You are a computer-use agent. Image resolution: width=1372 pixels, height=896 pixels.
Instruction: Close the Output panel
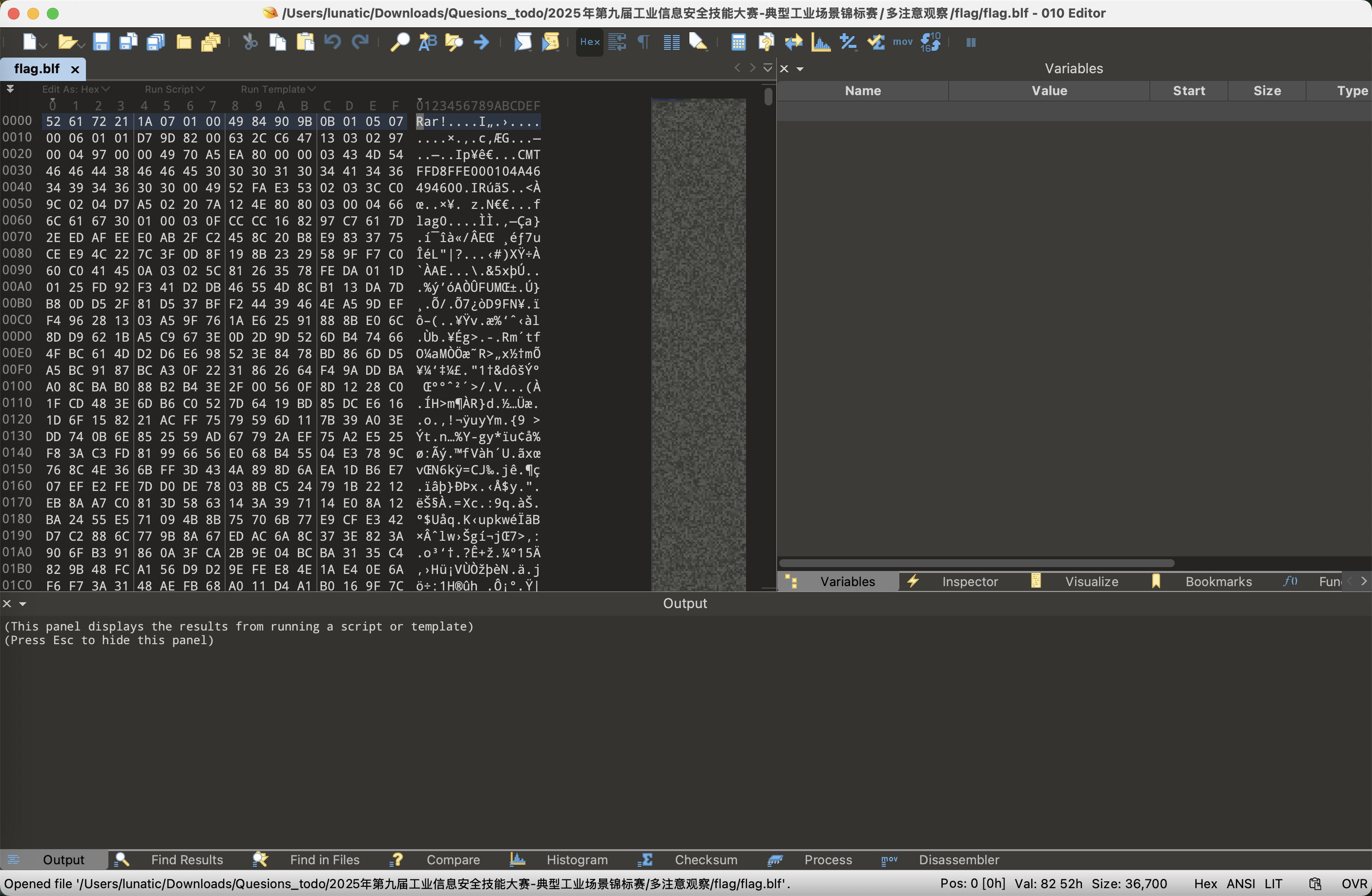(x=7, y=603)
